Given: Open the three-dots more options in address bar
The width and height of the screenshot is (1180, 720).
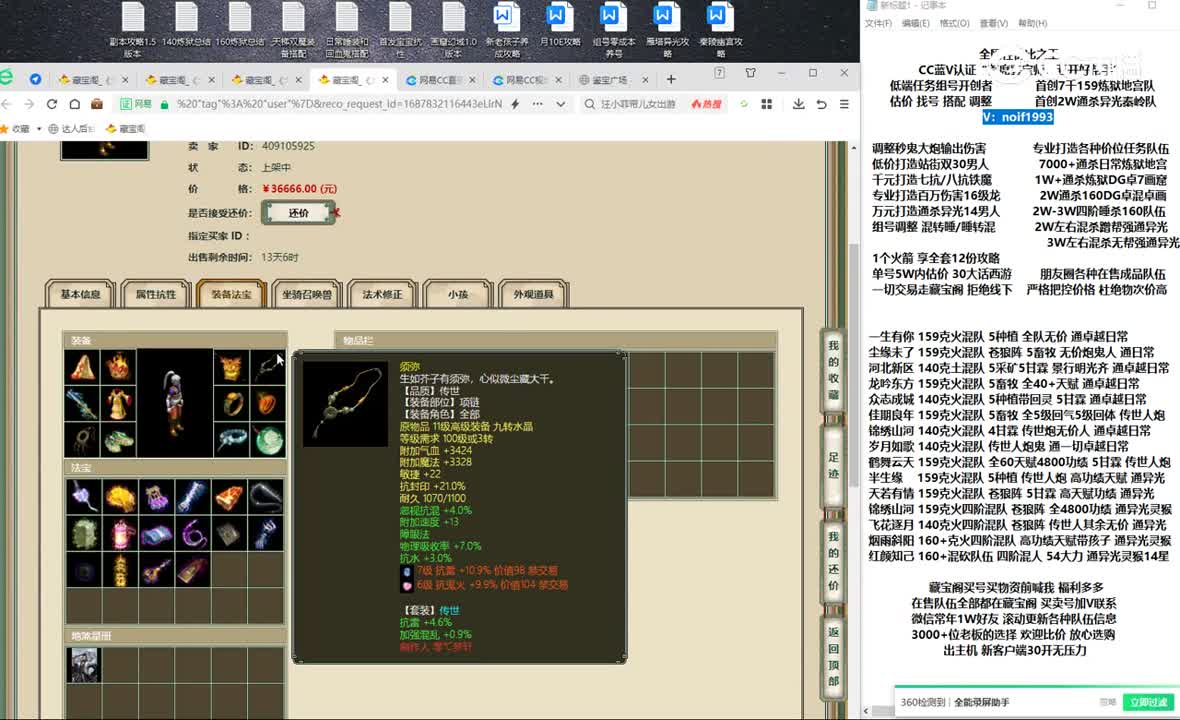Looking at the screenshot, I should (x=537, y=104).
